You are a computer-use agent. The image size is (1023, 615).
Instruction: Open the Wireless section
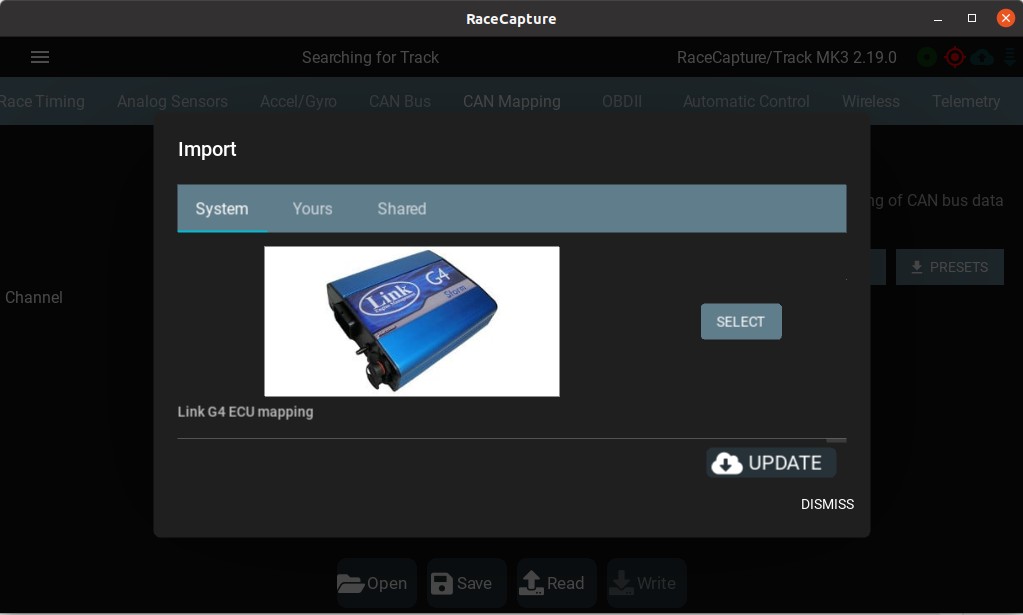click(x=871, y=102)
